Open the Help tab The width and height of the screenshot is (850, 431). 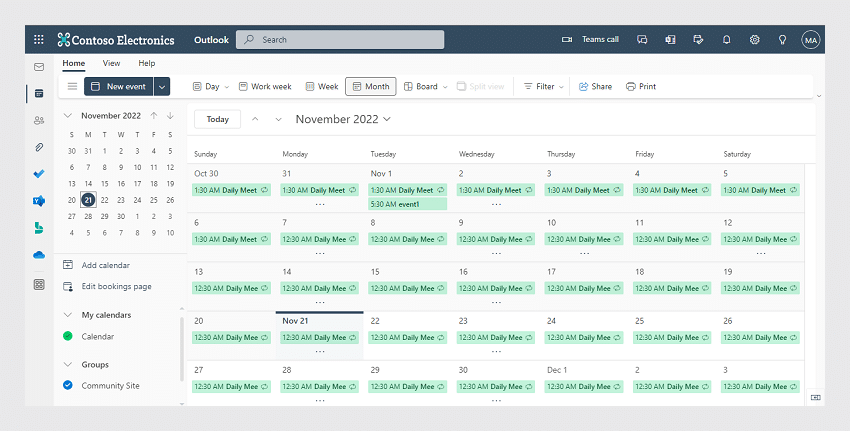146,63
